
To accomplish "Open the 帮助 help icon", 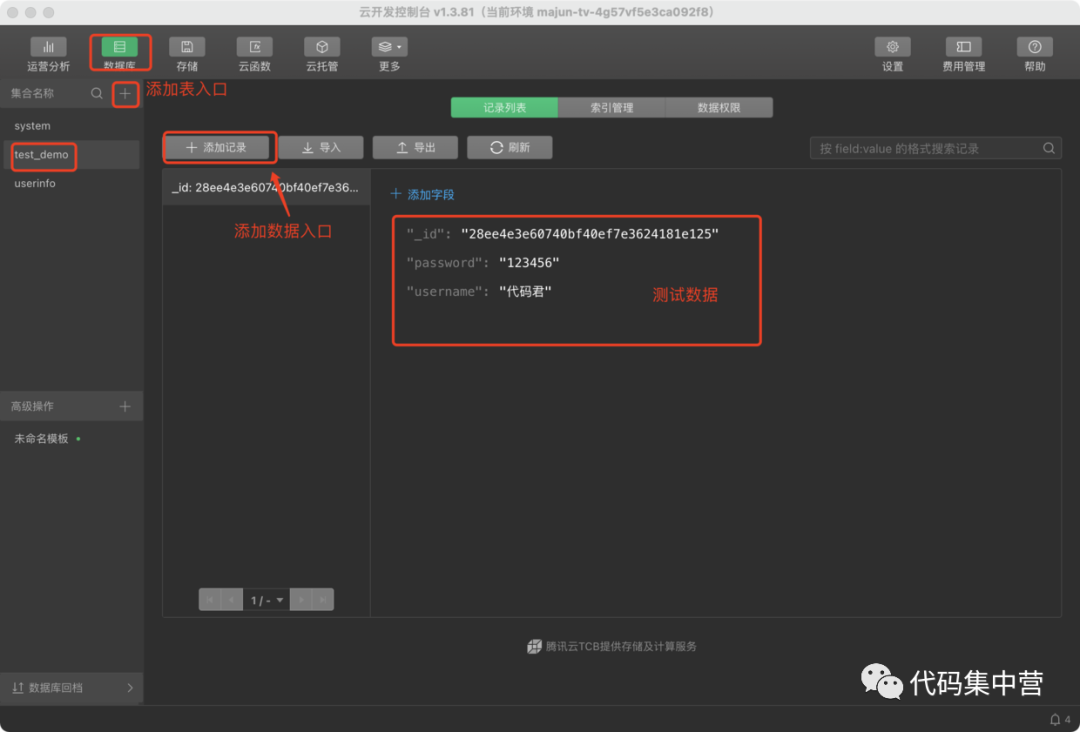I will 1035,47.
